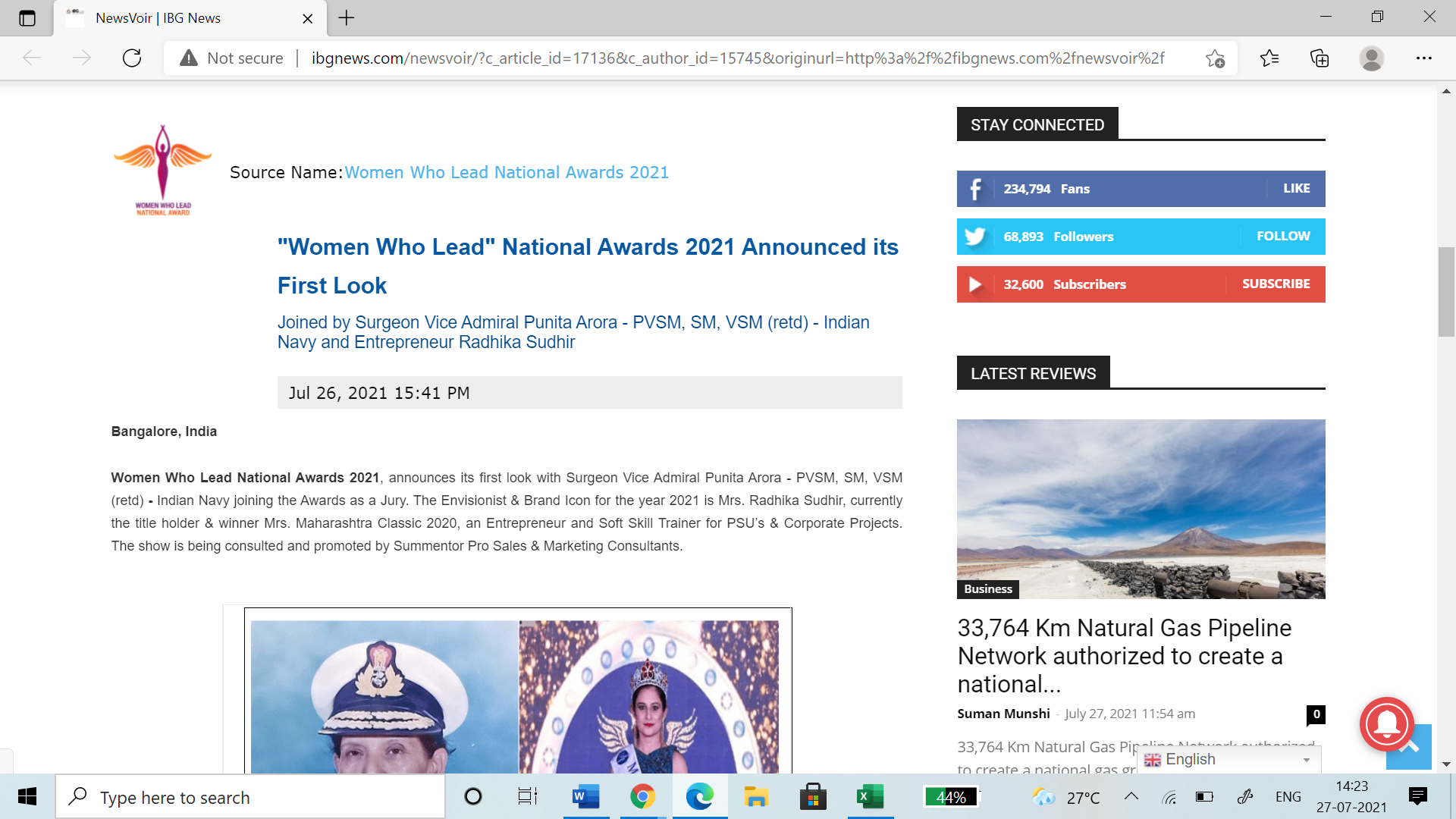Click the 32,600 Subscribers text

click(x=1065, y=284)
